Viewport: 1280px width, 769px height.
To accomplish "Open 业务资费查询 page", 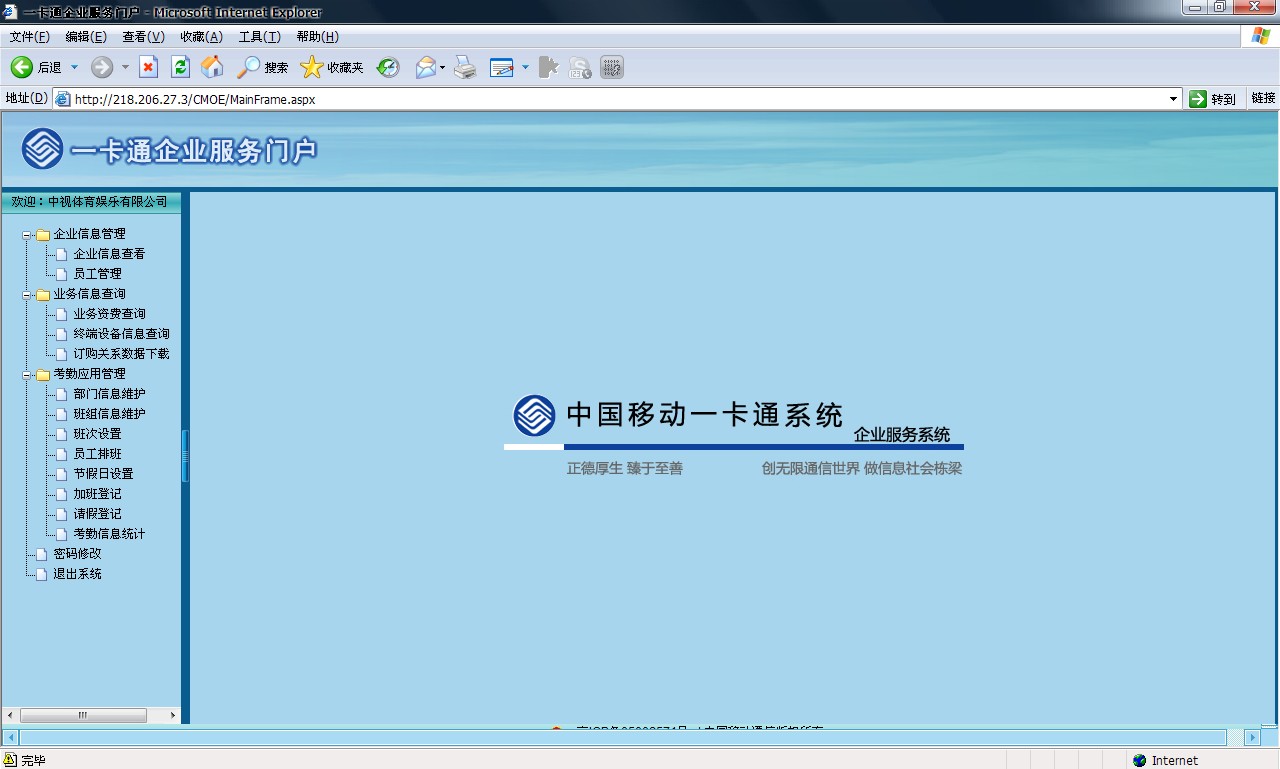I will [x=109, y=314].
